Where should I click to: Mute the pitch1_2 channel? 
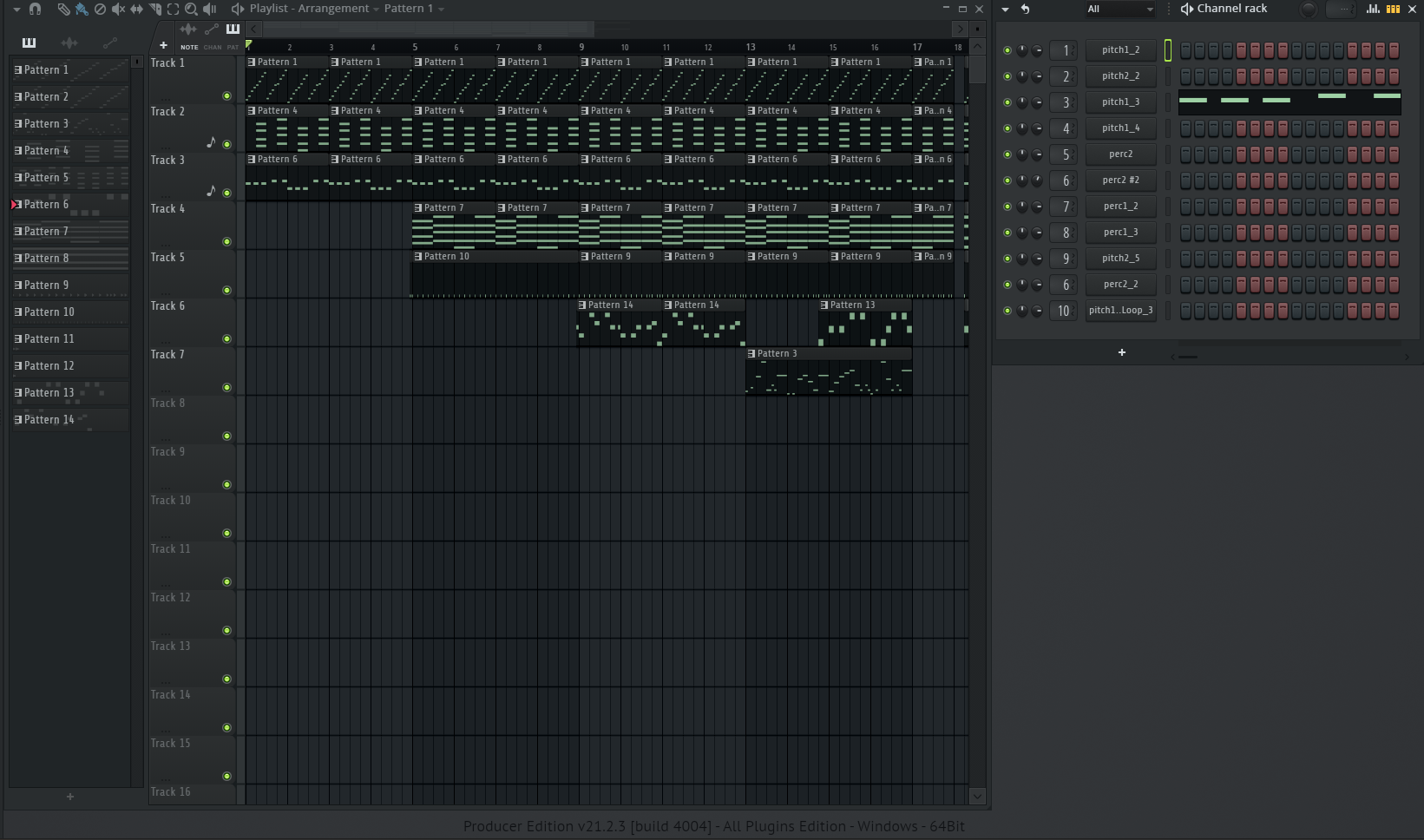tap(1007, 50)
